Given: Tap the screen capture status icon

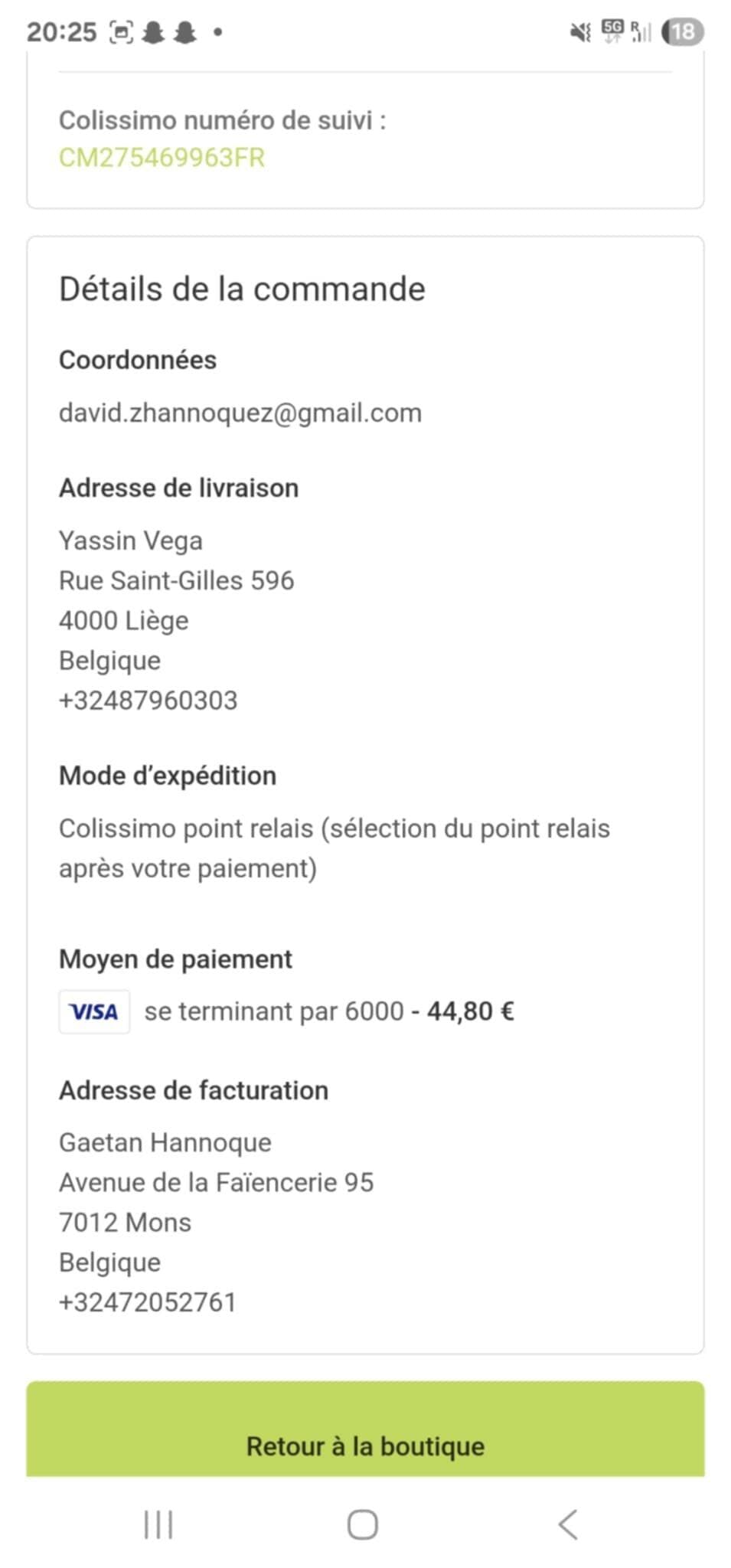Looking at the screenshot, I should [122, 32].
